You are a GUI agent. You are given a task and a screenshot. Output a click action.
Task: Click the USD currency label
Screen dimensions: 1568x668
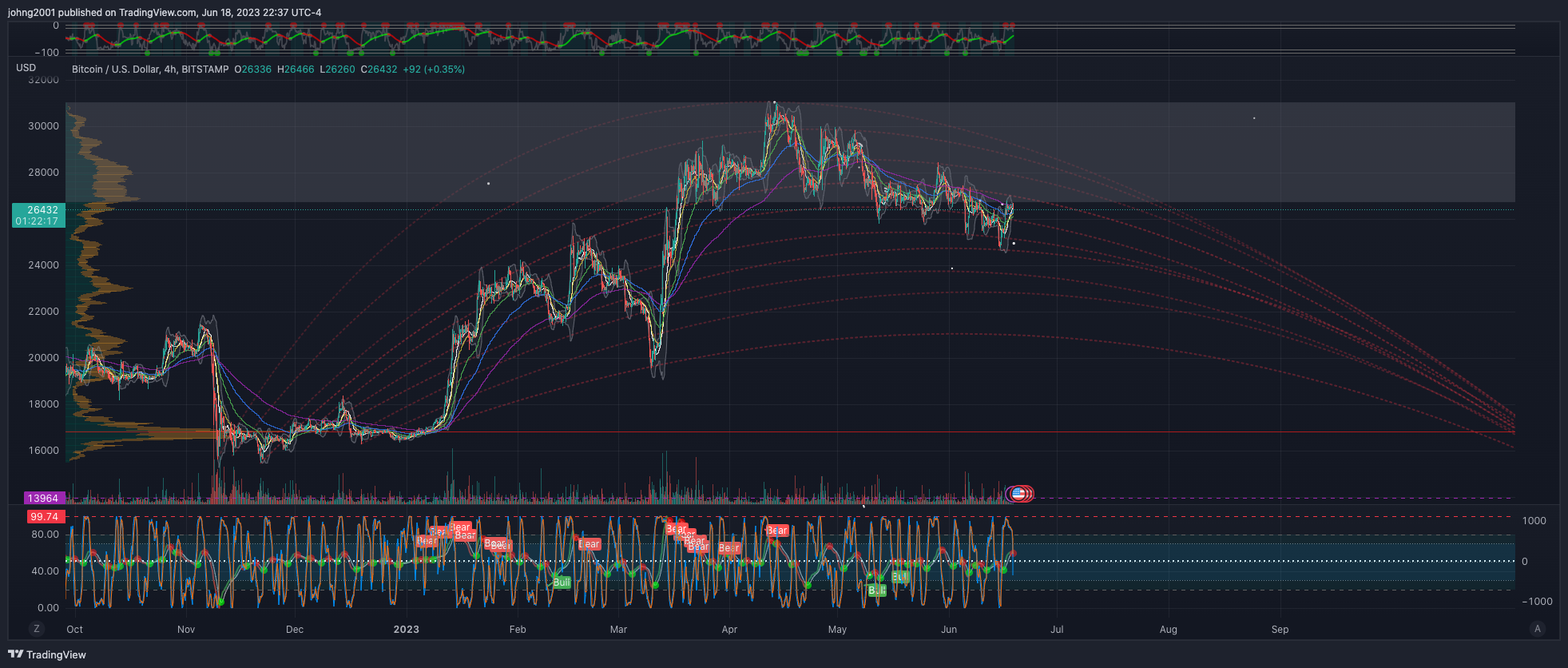26,68
